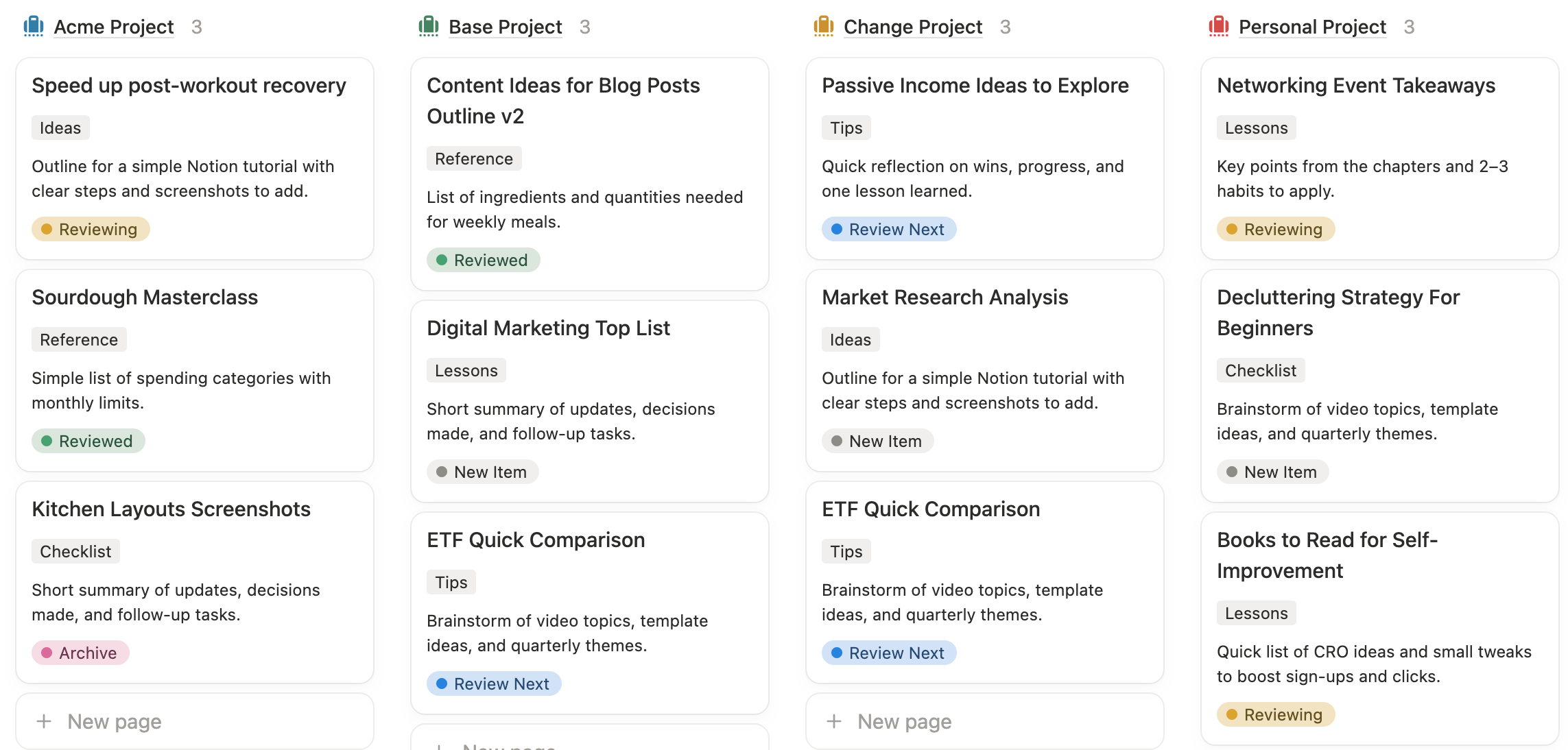Click the green Base Project suitcase icon
1568x750 pixels.
429,27
